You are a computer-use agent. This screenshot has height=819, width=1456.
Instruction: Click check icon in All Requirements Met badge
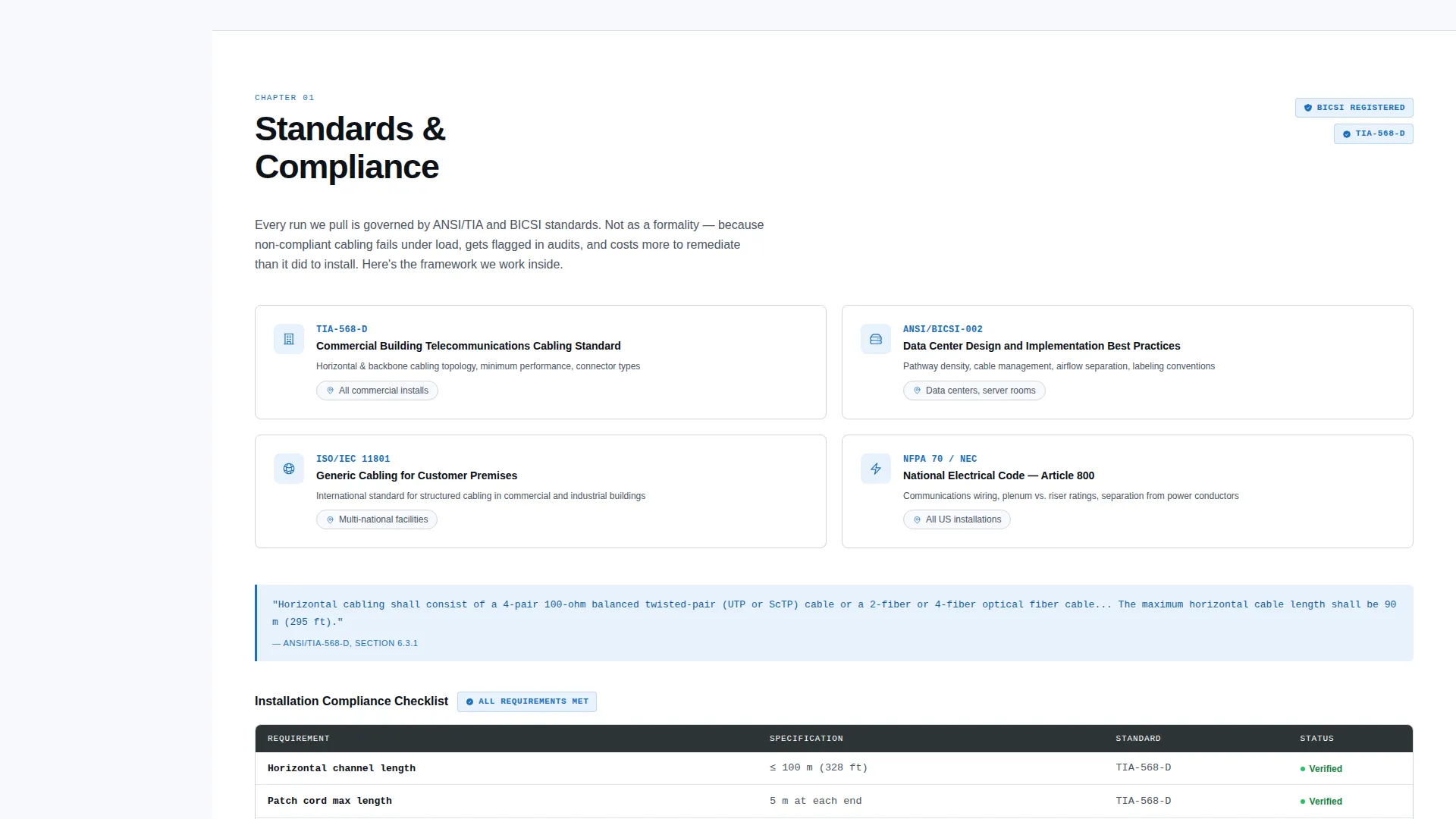469,702
